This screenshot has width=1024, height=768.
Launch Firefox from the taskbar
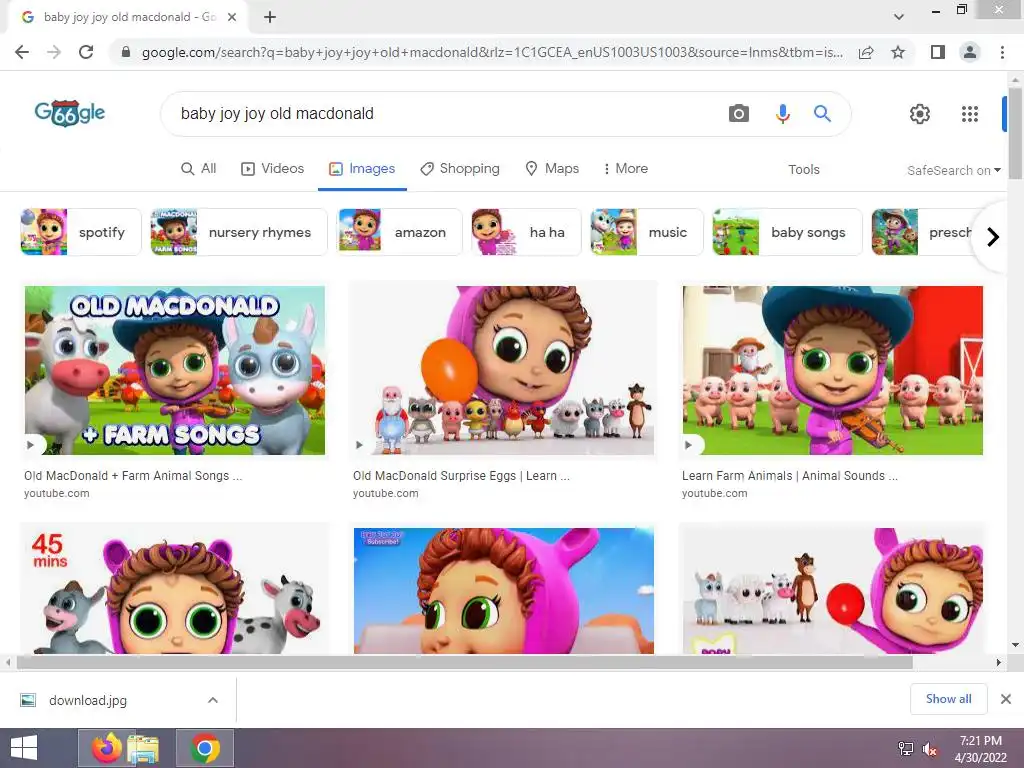tap(106, 748)
